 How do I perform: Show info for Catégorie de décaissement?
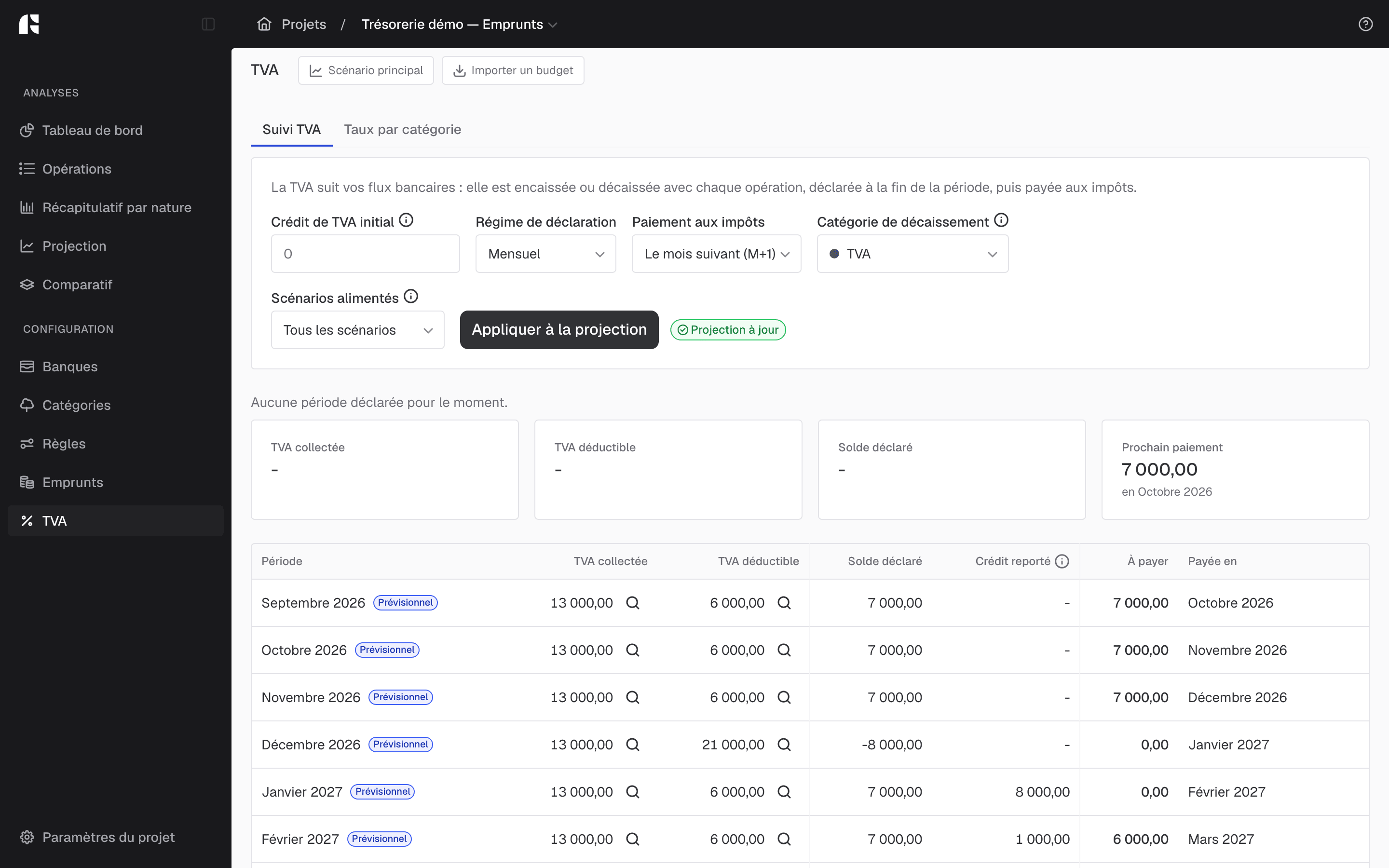tap(1001, 220)
